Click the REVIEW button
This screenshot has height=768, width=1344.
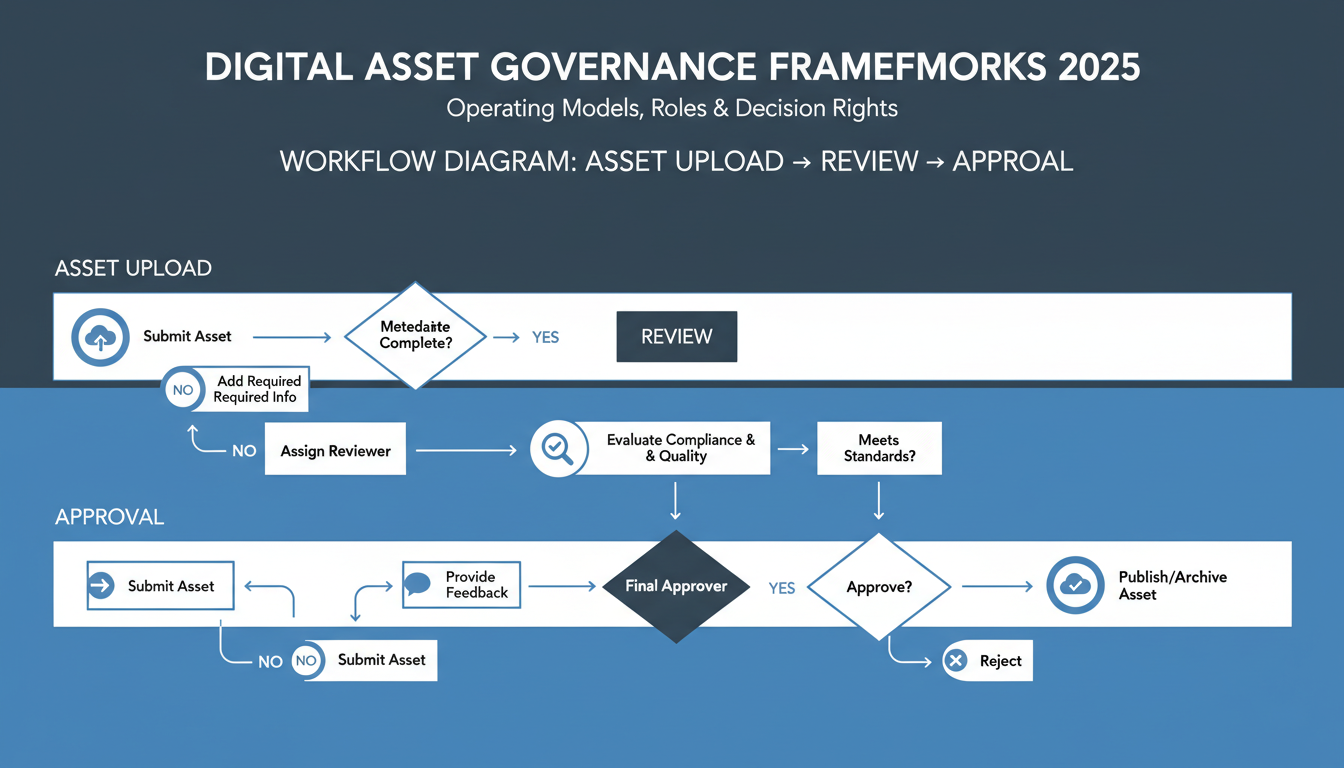(x=676, y=337)
